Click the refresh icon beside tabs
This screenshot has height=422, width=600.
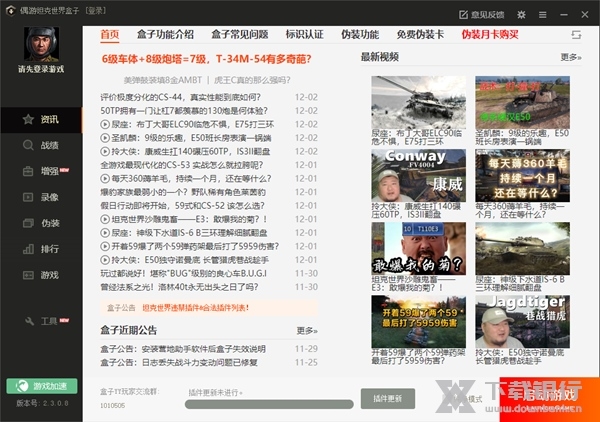(x=576, y=35)
